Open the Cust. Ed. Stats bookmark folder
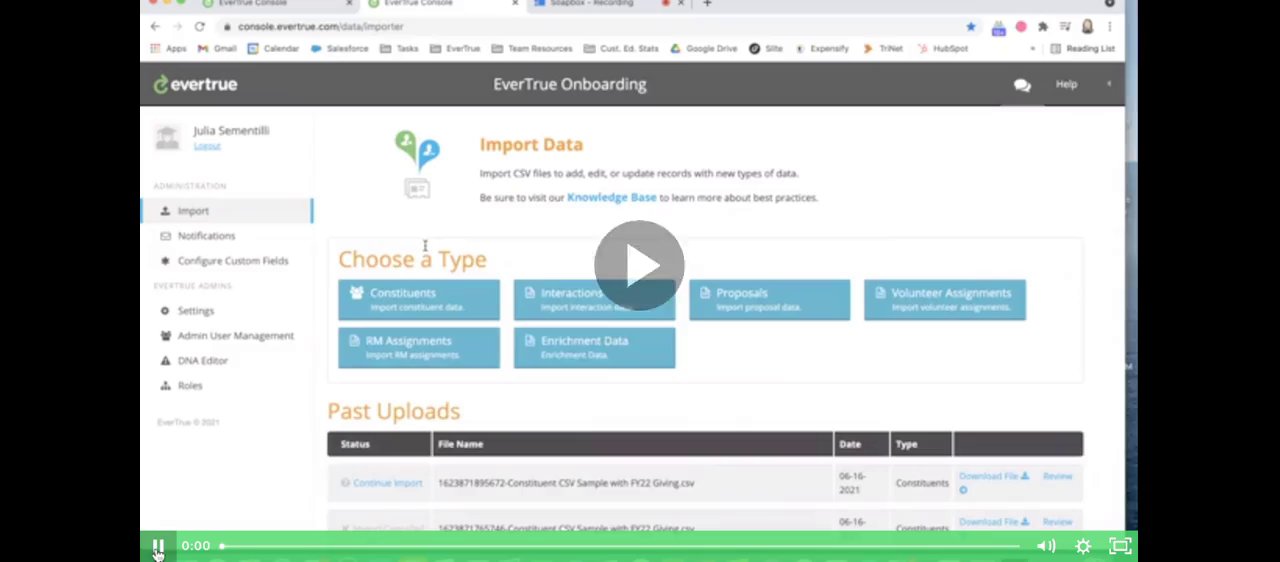The width and height of the screenshot is (1280, 562). pos(621,48)
